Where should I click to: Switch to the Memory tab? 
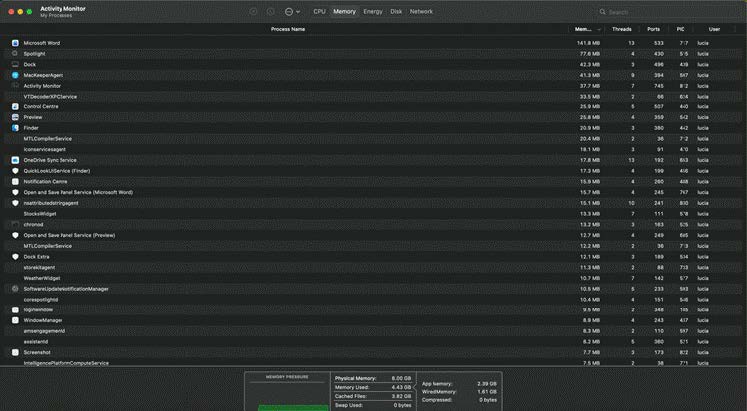tap(344, 11)
